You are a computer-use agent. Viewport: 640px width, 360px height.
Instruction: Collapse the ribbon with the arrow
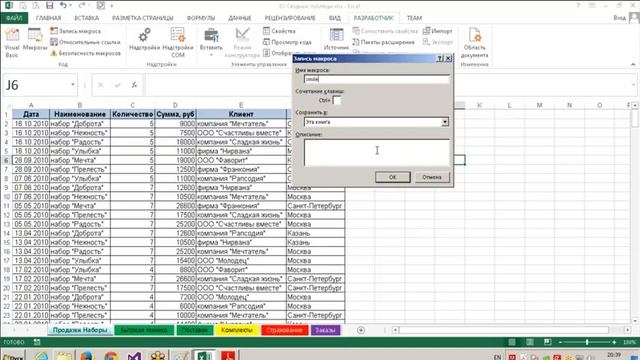tap(633, 64)
